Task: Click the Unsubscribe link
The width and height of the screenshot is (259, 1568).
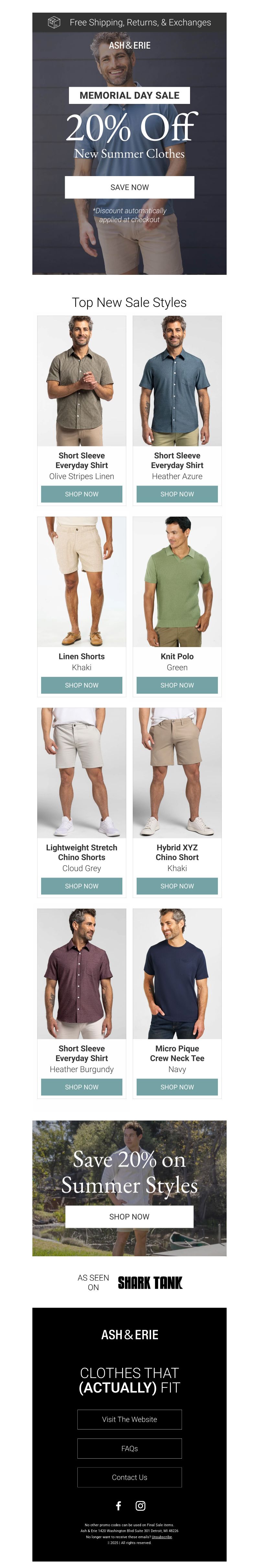Action: point(162,1537)
